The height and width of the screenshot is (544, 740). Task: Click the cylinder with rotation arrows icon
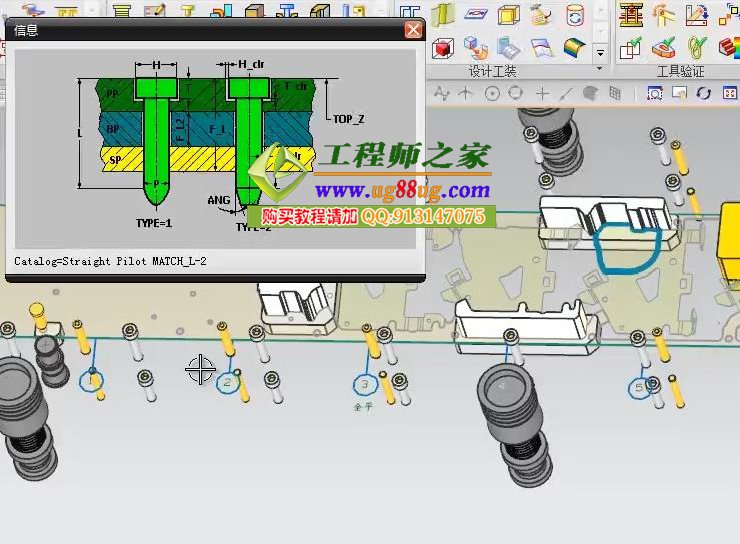(574, 15)
